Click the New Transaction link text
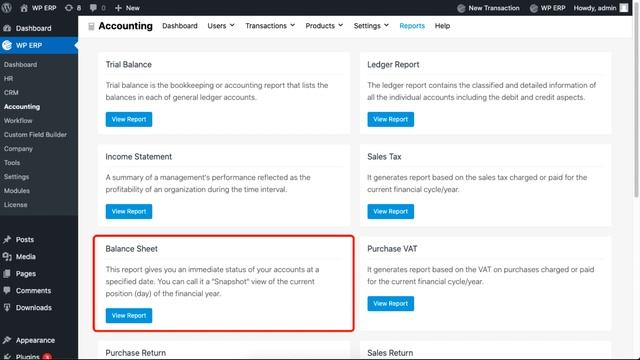Screen dimensions: 640x360 point(494,8)
